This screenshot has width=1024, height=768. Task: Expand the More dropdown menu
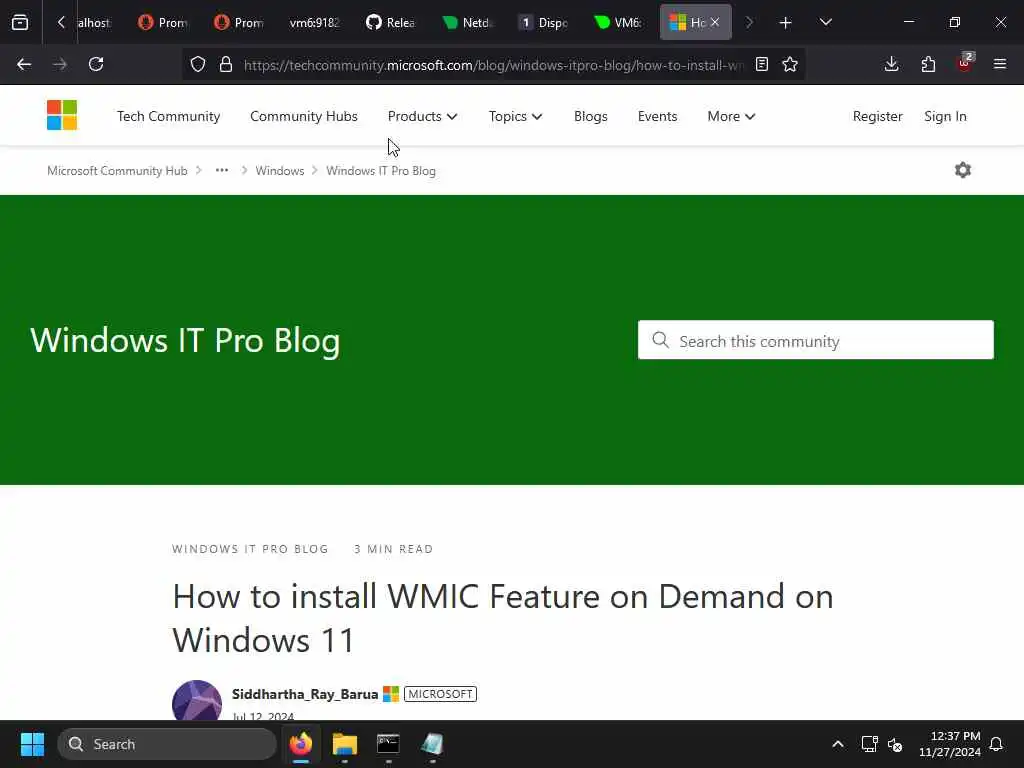731,116
